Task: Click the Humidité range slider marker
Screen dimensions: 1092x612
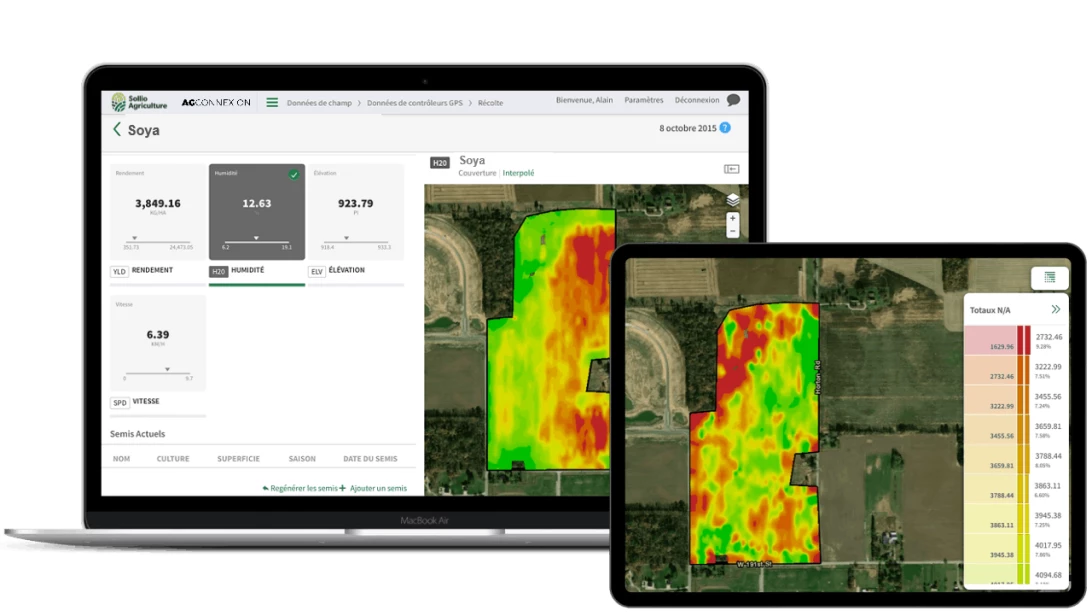Action: (x=256, y=238)
